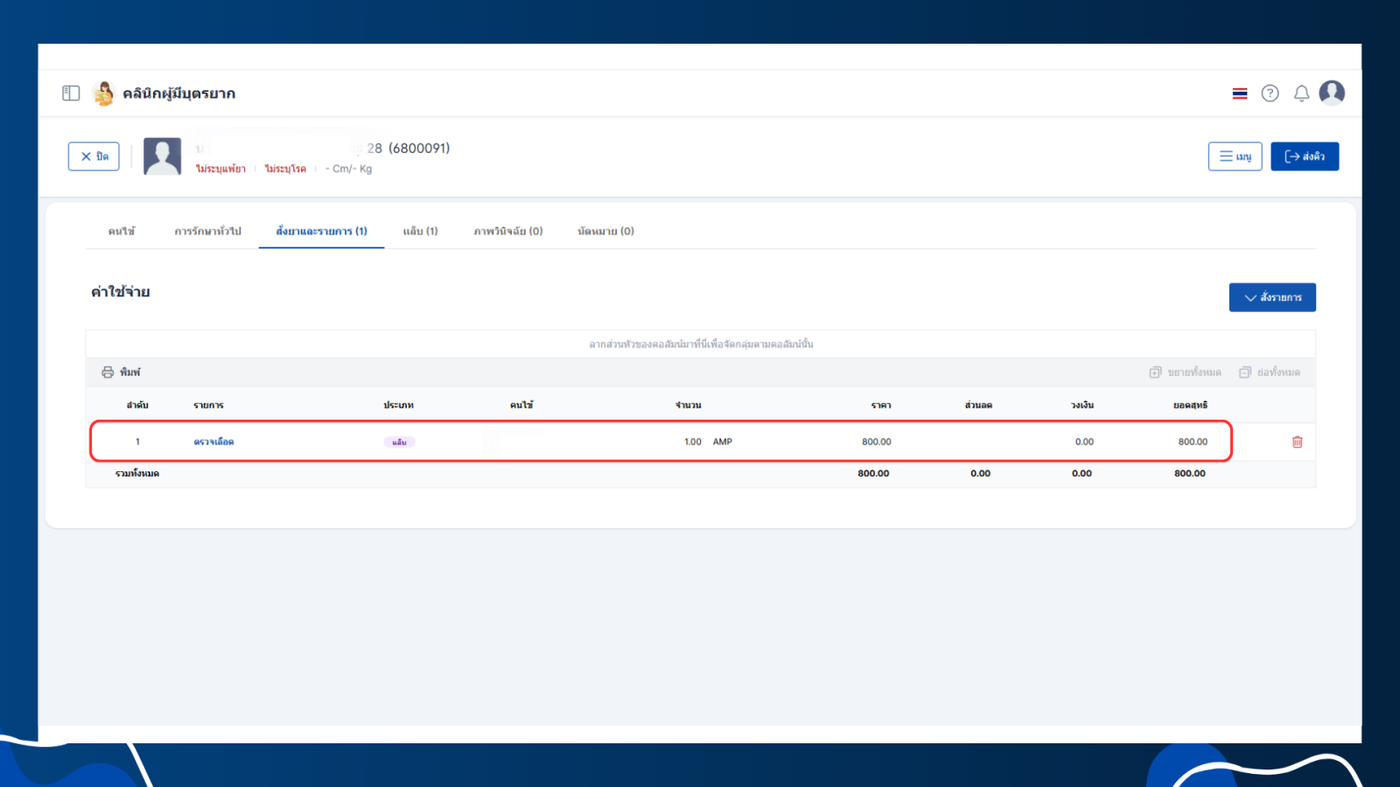Click the ยอดสุทธิ column header
This screenshot has height=787, width=1400.
[1190, 405]
